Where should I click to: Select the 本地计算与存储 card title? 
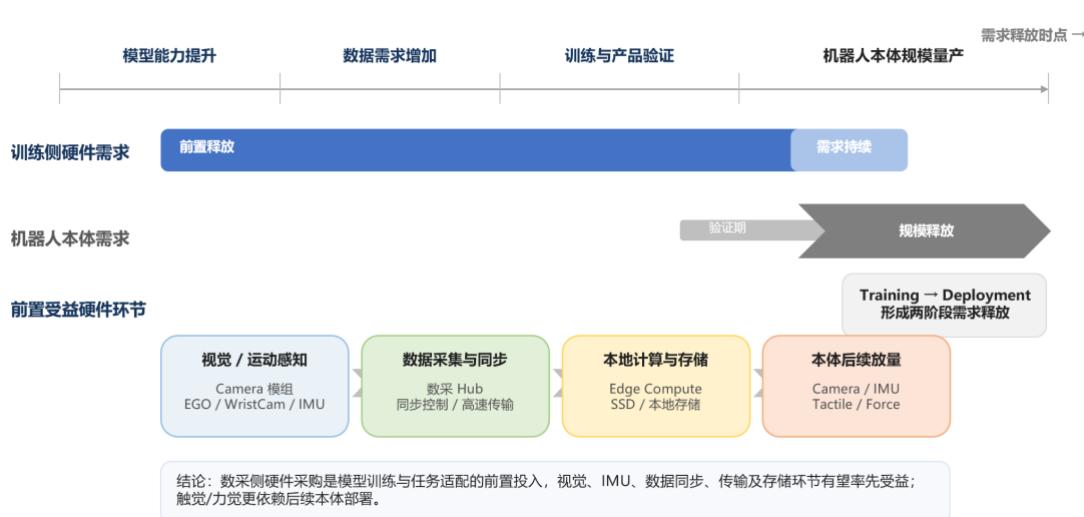click(x=655, y=360)
